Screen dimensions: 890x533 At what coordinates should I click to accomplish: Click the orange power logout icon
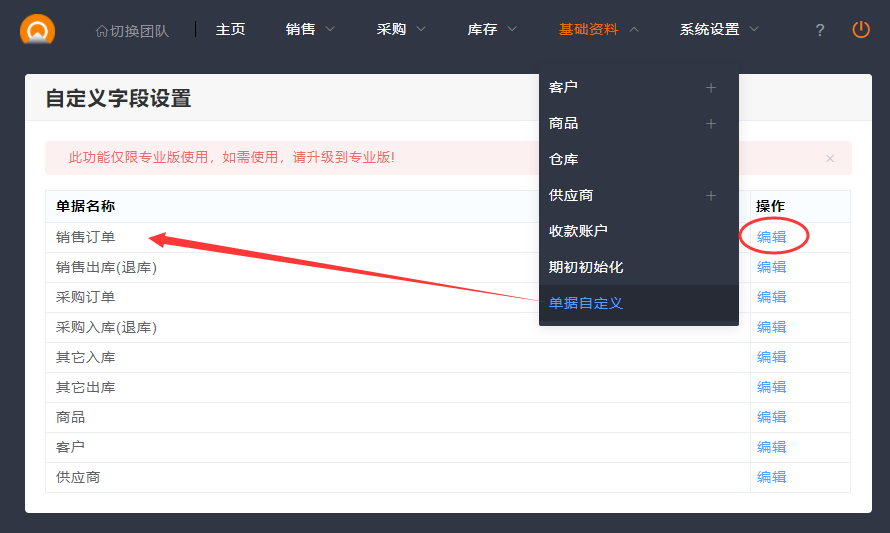861,29
